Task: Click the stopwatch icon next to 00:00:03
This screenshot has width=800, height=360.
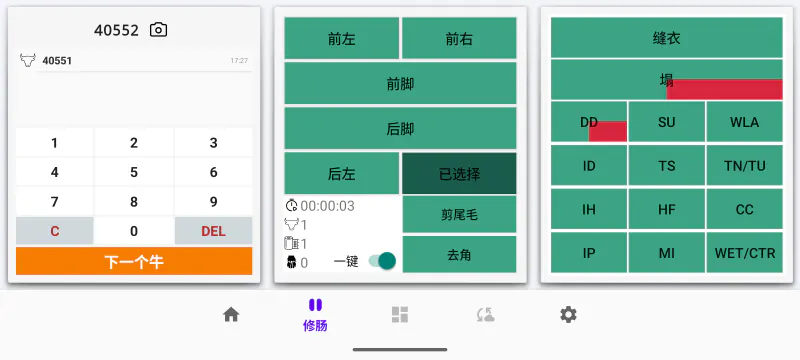Action: click(x=291, y=206)
